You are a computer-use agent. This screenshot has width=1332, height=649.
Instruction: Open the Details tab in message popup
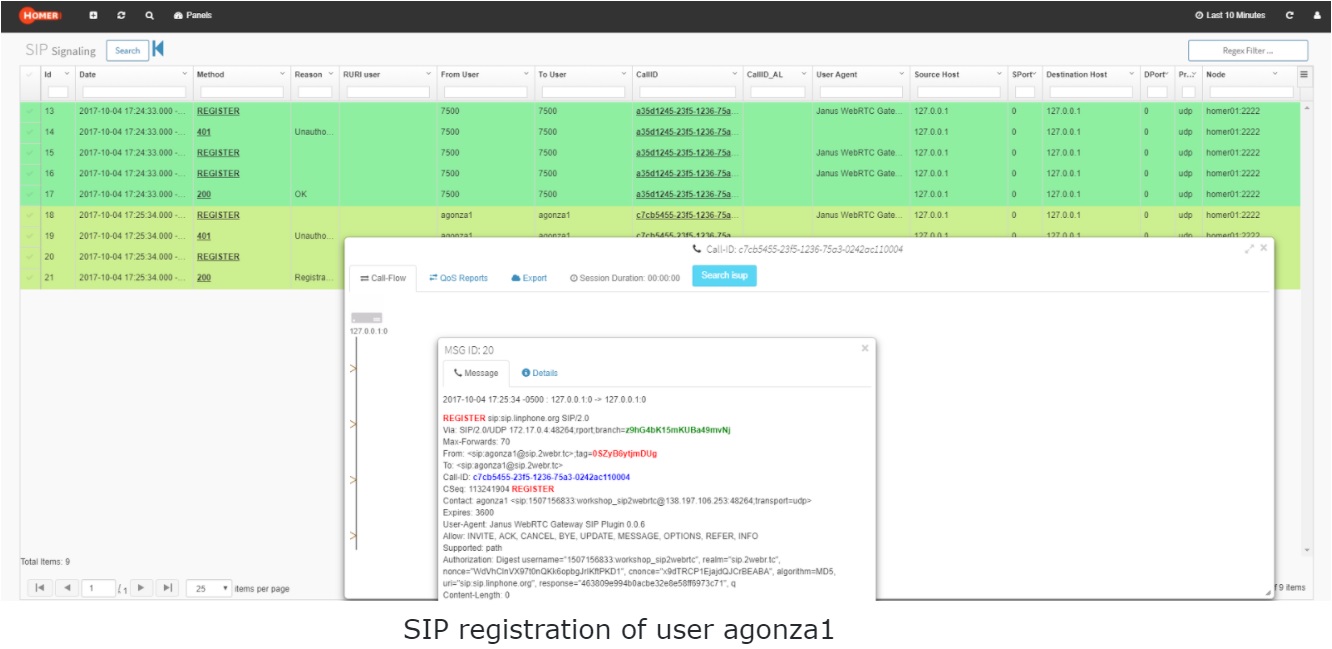(x=540, y=373)
